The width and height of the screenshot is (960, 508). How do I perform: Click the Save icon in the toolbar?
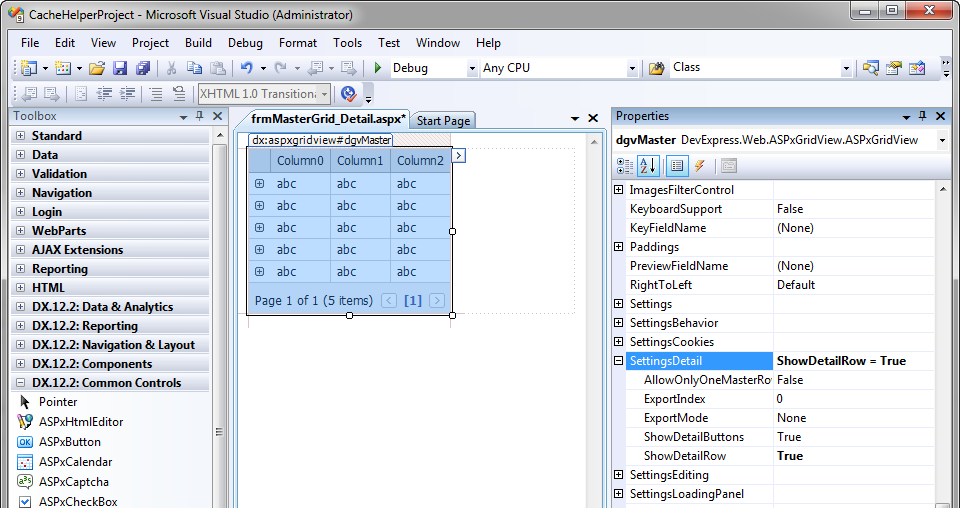tap(120, 68)
